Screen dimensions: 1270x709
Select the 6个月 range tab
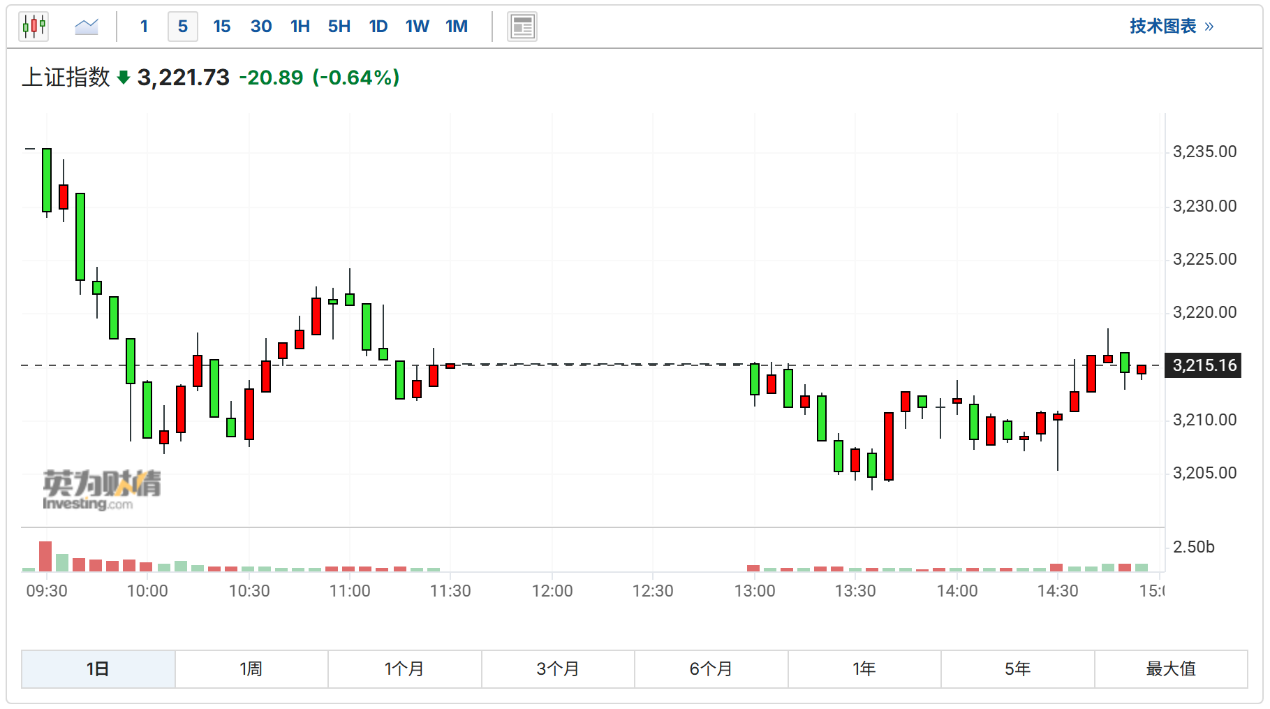(711, 669)
